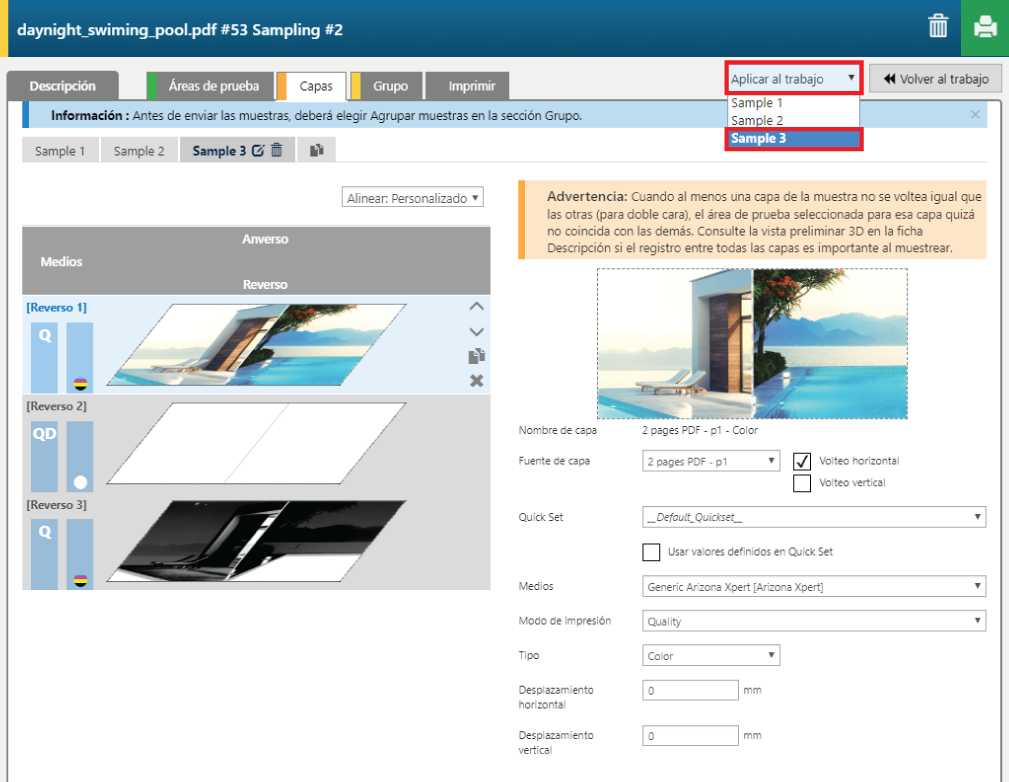Screen dimensions: 1009x782
Task: Select the [Reverso 3] layer label
Action: tap(57, 505)
